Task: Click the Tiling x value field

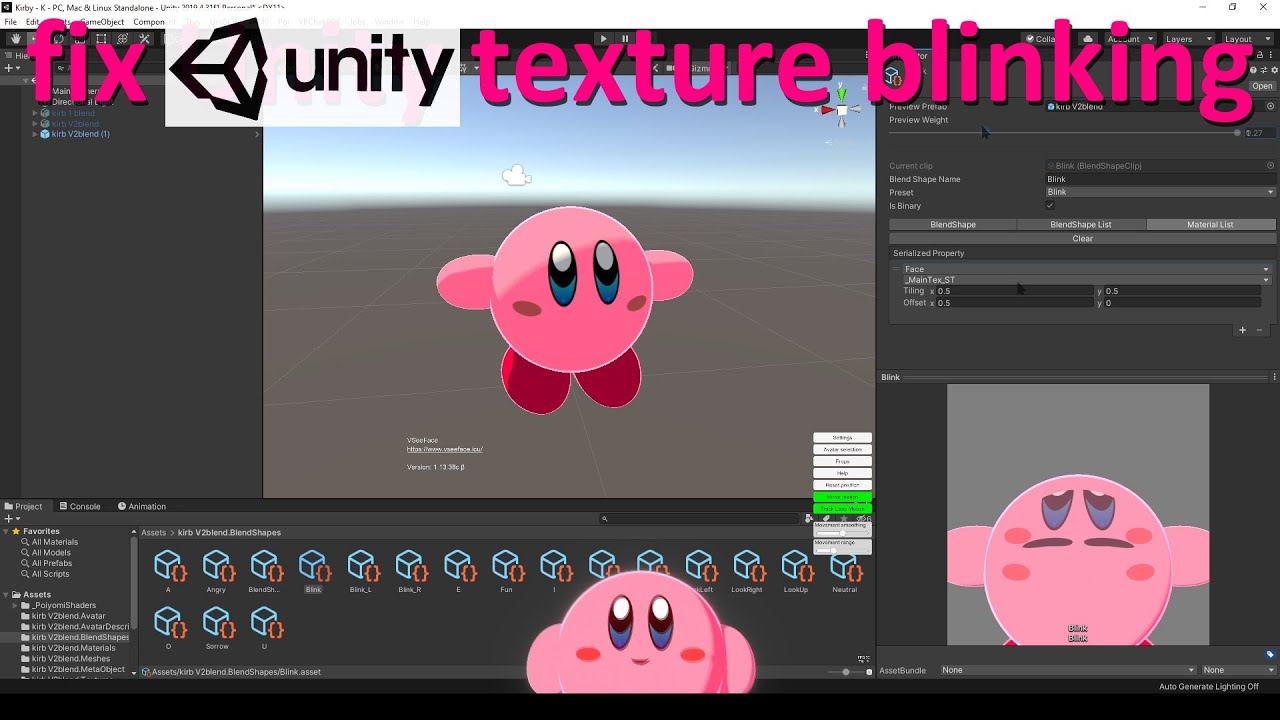Action: pos(1014,291)
